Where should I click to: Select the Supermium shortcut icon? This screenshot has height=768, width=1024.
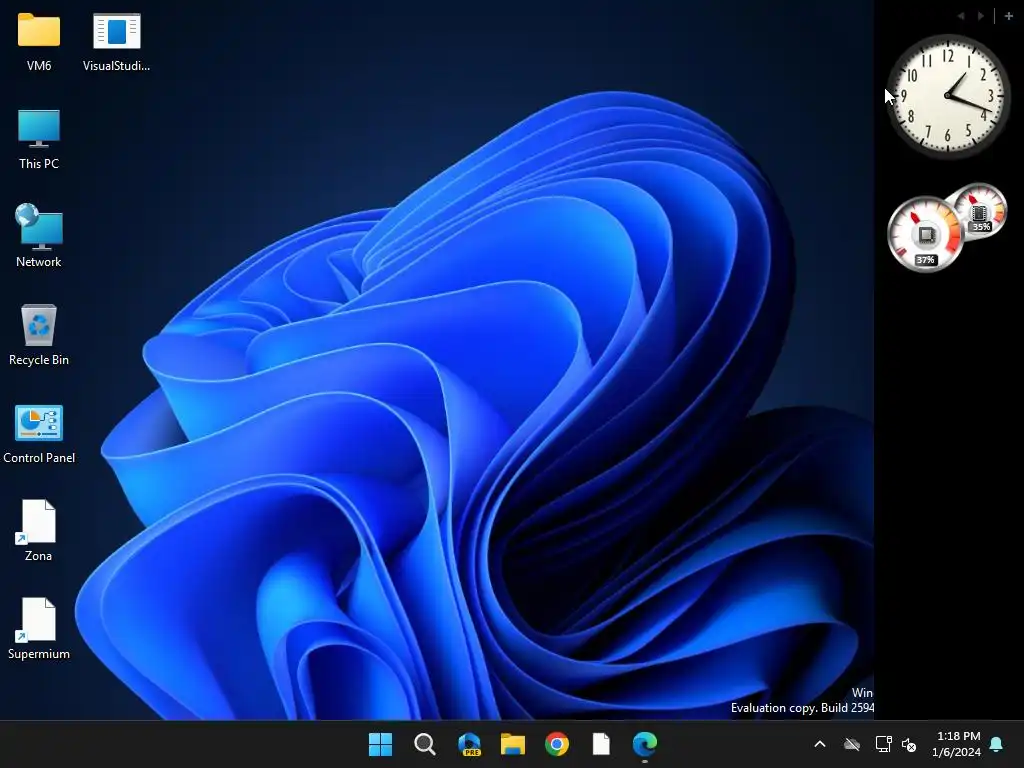coord(39,628)
